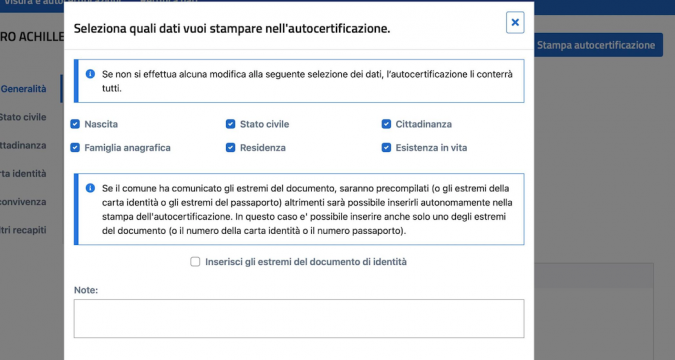Open the Generalità sidebar tab
Image resolution: width=675 pixels, height=360 pixels.
point(23,89)
